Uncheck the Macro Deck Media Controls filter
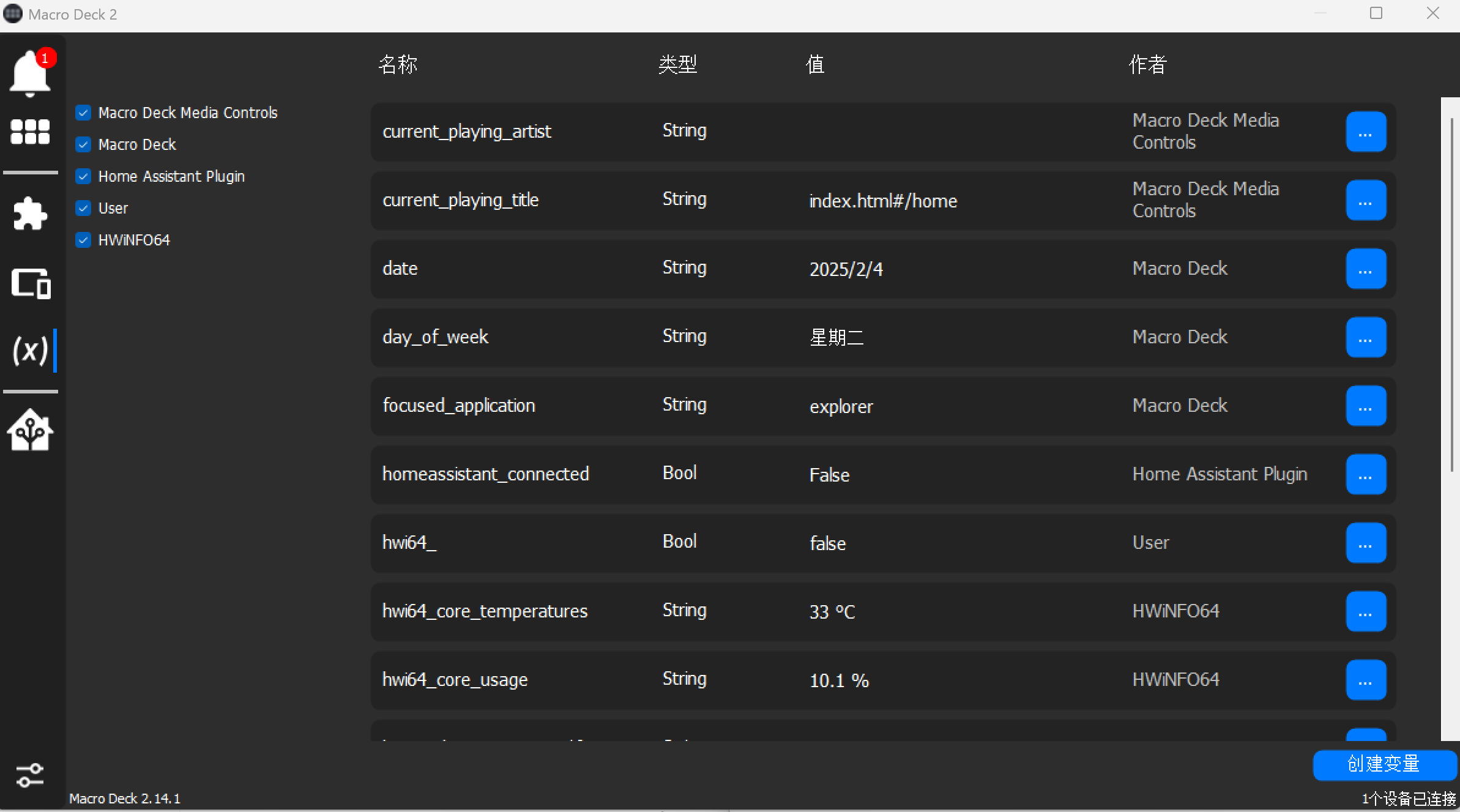Viewport: 1460px width, 812px height. [84, 113]
